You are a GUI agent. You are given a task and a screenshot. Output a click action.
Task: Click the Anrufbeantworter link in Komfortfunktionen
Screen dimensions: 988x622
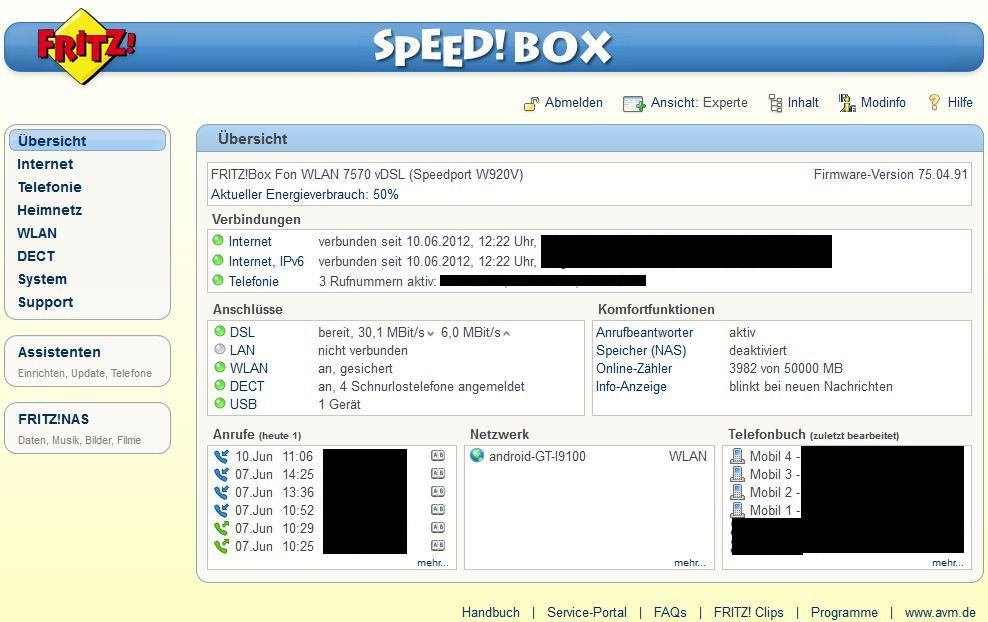coord(644,332)
